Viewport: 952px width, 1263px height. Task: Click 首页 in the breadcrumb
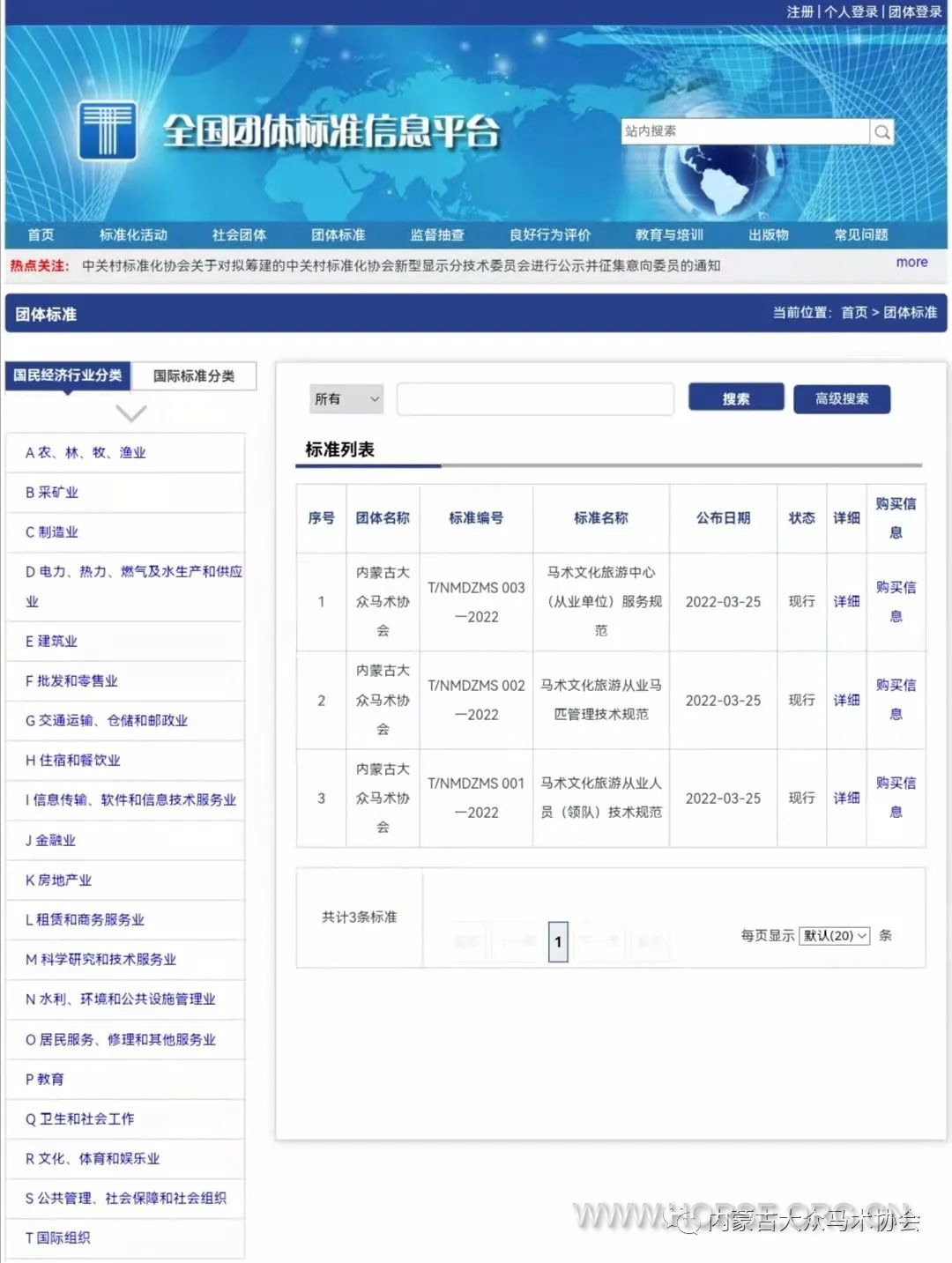tap(854, 312)
